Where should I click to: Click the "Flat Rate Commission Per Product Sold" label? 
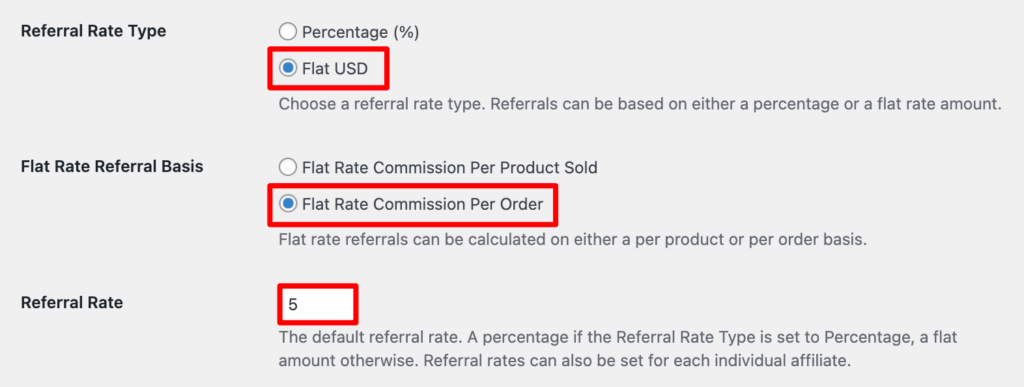pyautogui.click(x=450, y=168)
